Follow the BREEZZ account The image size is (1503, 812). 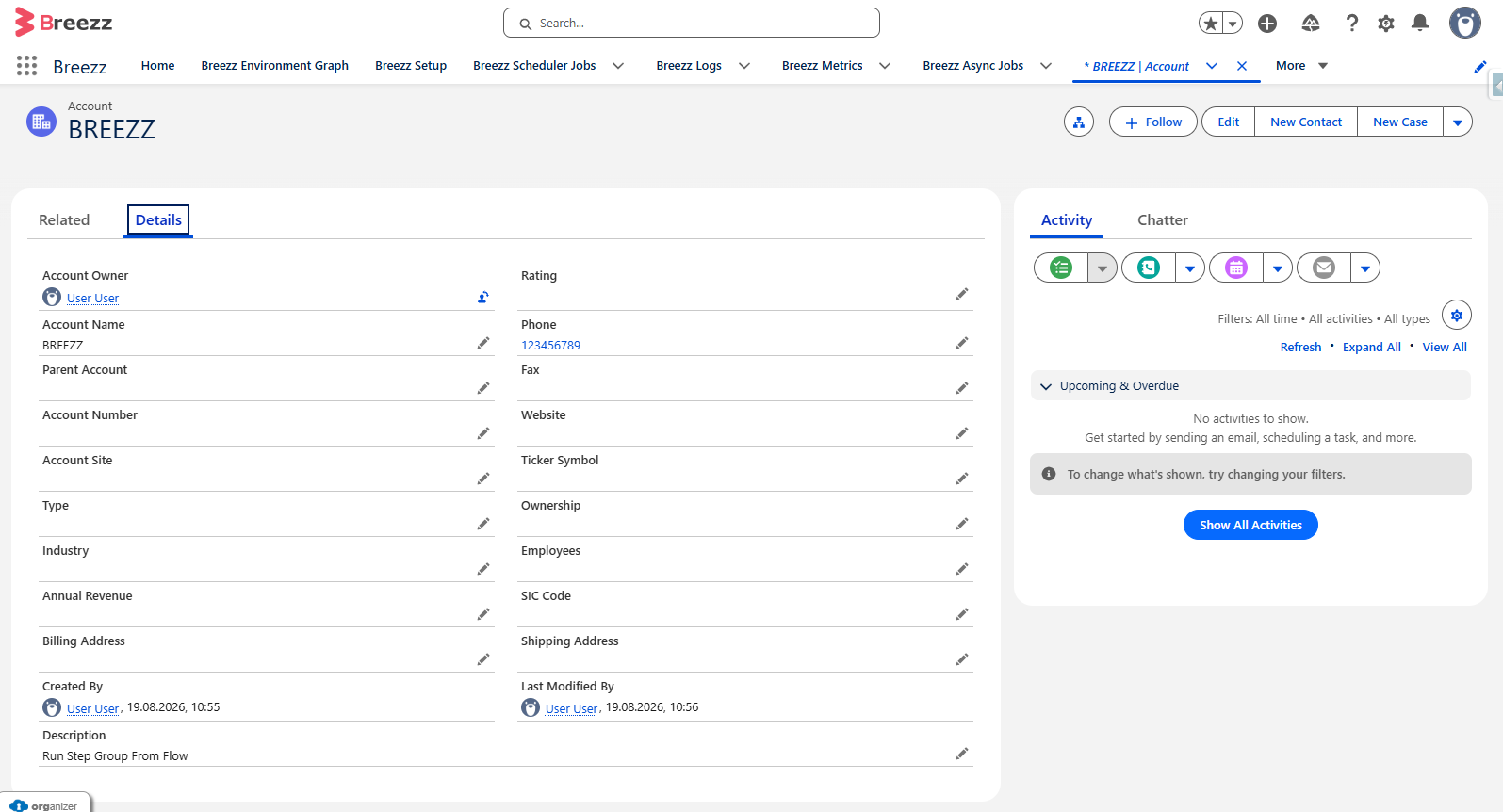click(x=1153, y=122)
